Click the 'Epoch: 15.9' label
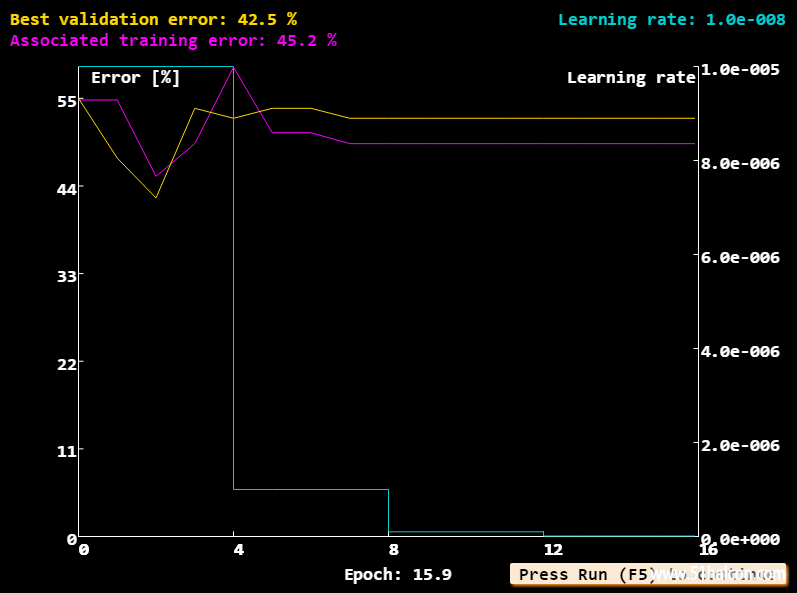797x593 pixels. pyautogui.click(x=398, y=574)
